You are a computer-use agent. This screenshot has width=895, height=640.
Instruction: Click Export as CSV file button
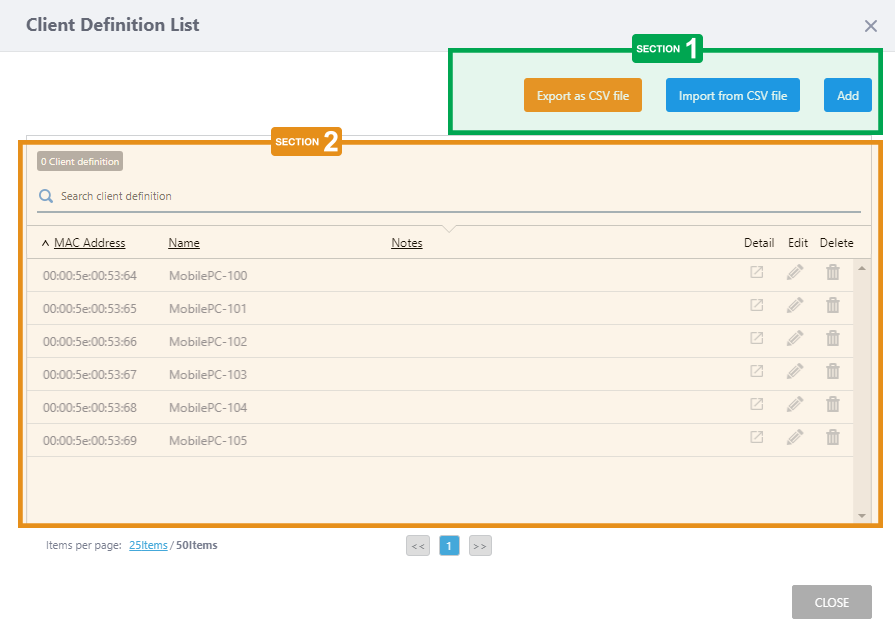582,96
